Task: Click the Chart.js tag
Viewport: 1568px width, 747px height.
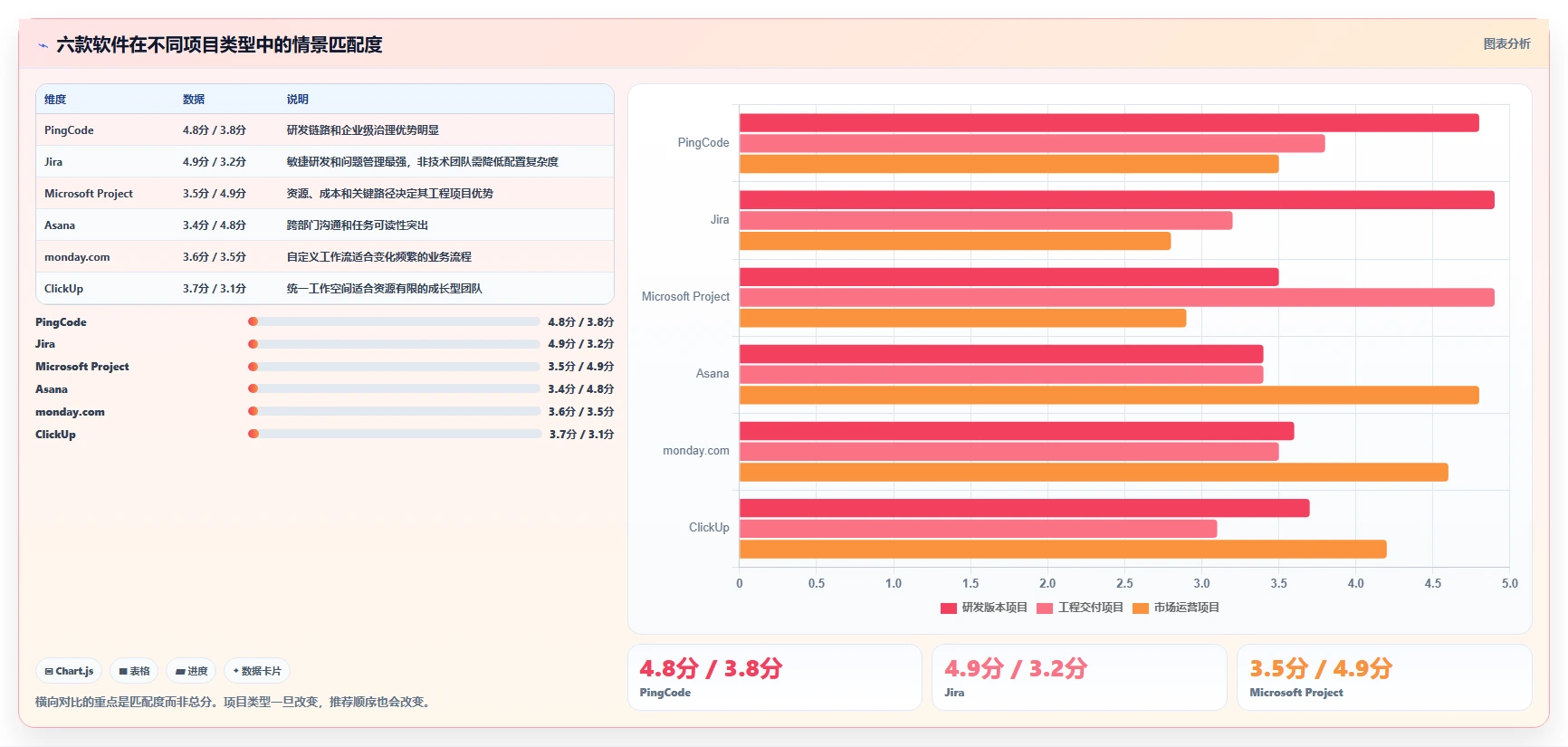Action: (69, 671)
